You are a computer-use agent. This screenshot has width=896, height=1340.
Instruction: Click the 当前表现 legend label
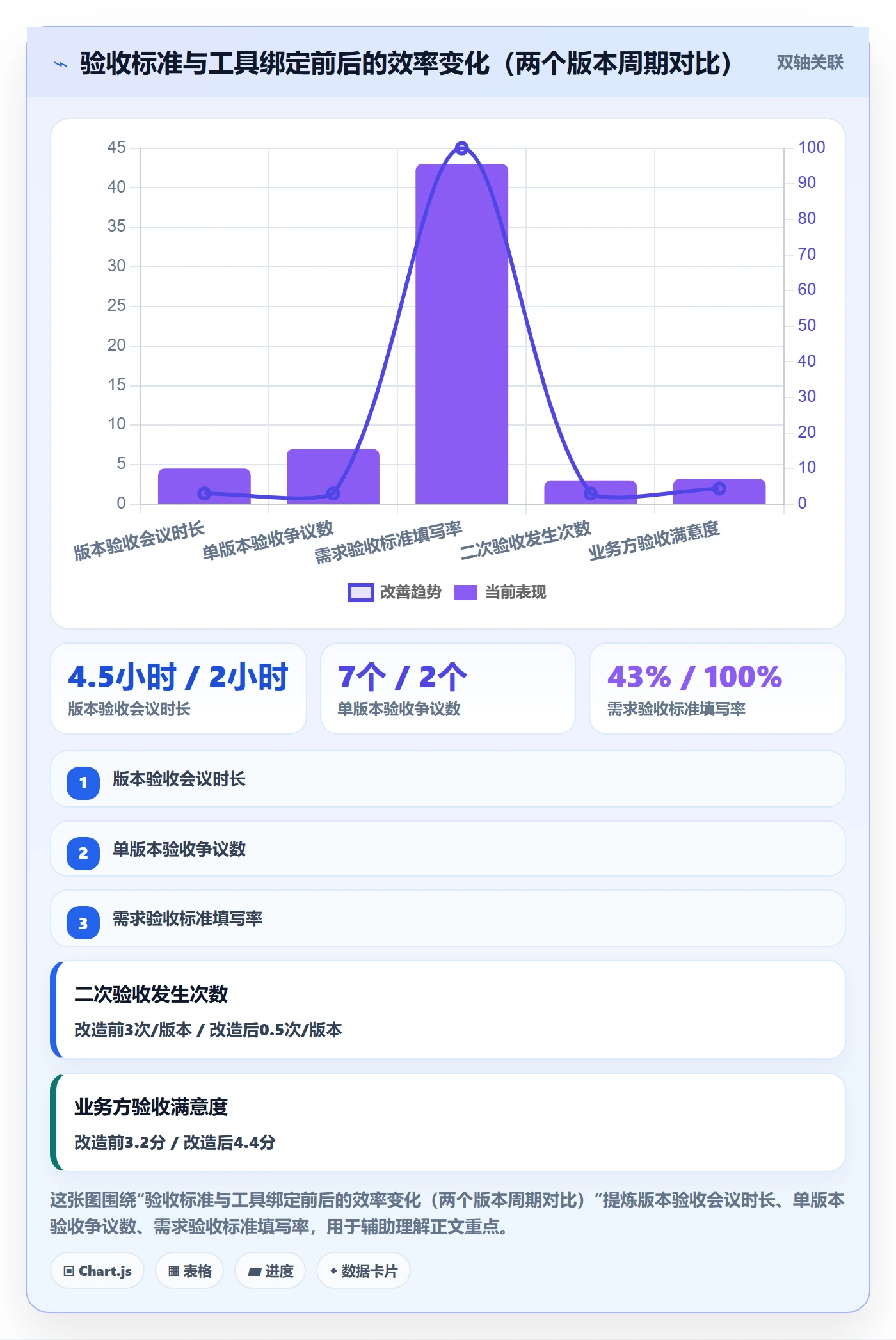[x=515, y=593]
